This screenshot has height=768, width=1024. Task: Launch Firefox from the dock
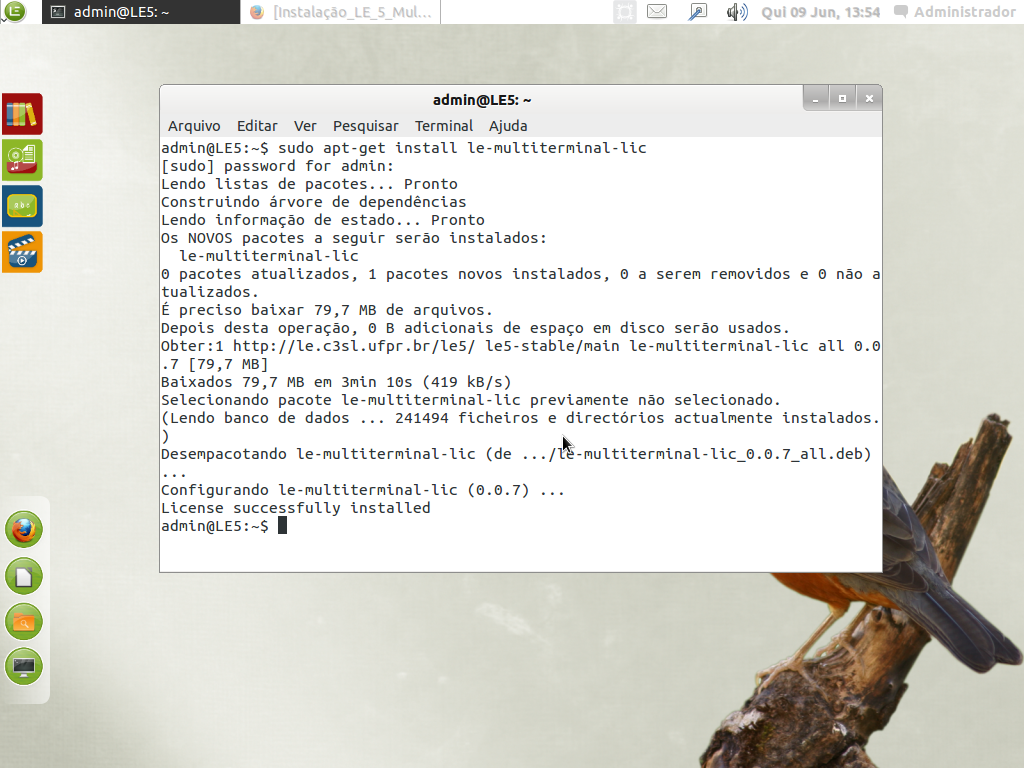(x=24, y=530)
